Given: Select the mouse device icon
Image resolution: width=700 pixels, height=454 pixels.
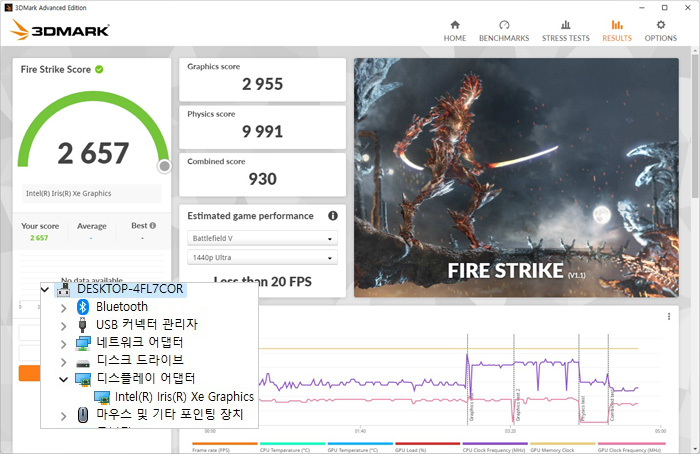Looking at the screenshot, I should 83,415.
